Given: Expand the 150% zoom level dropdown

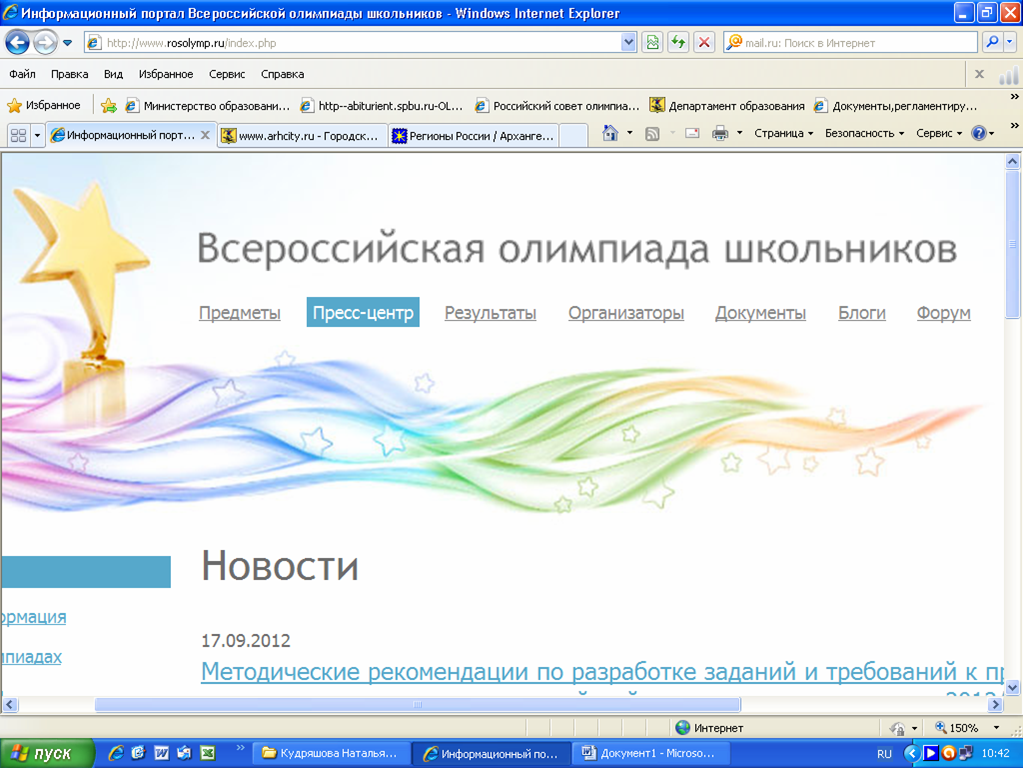Looking at the screenshot, I should tap(996, 728).
